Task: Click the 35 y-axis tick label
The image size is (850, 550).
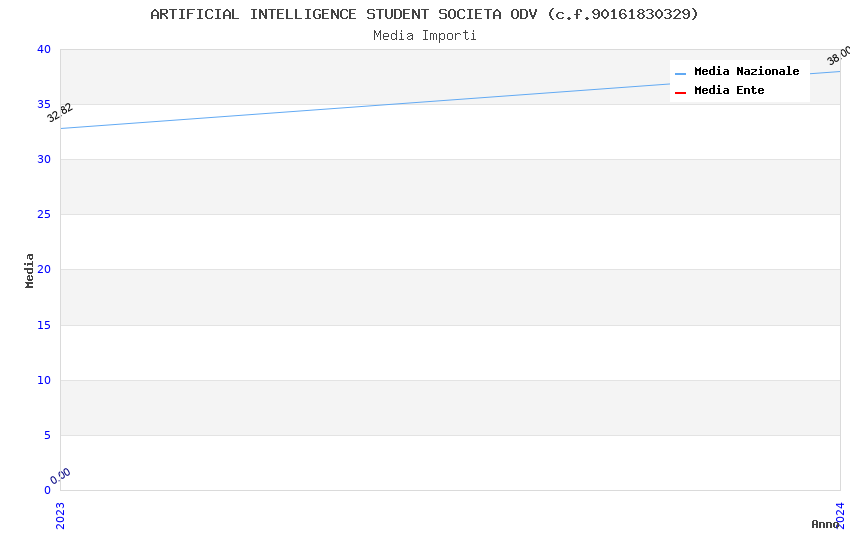Action: click(43, 105)
